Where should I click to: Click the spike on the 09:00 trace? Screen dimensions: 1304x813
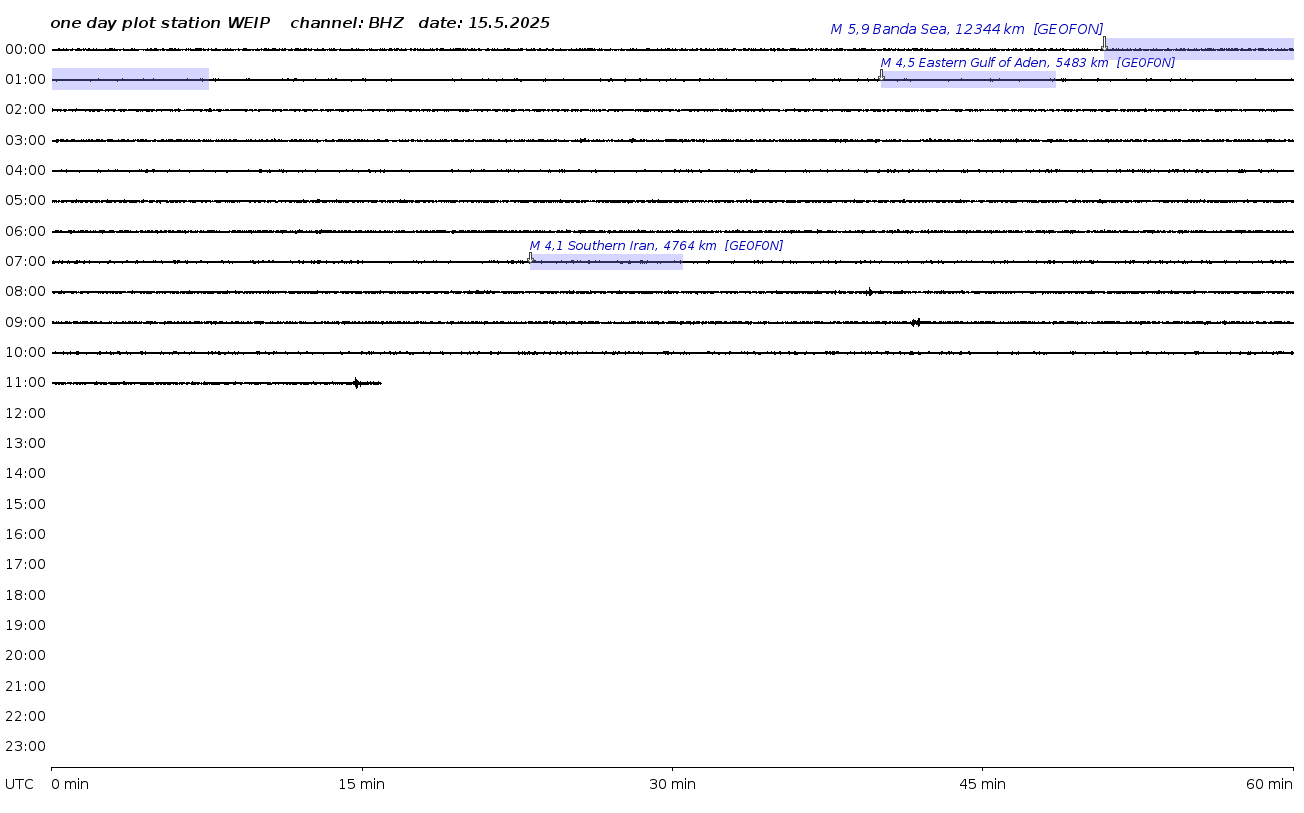(x=915, y=322)
